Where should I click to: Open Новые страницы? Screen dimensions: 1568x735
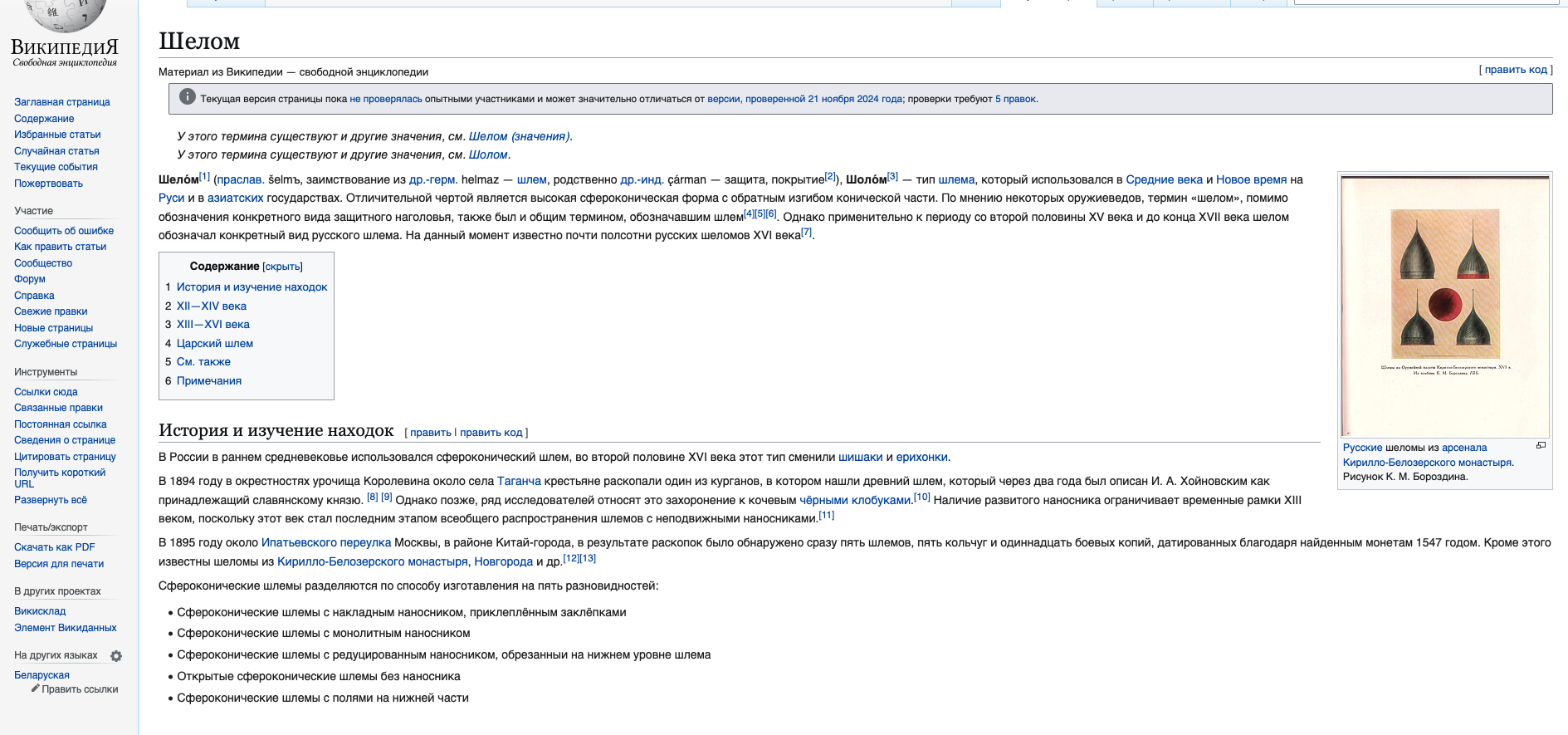53,328
